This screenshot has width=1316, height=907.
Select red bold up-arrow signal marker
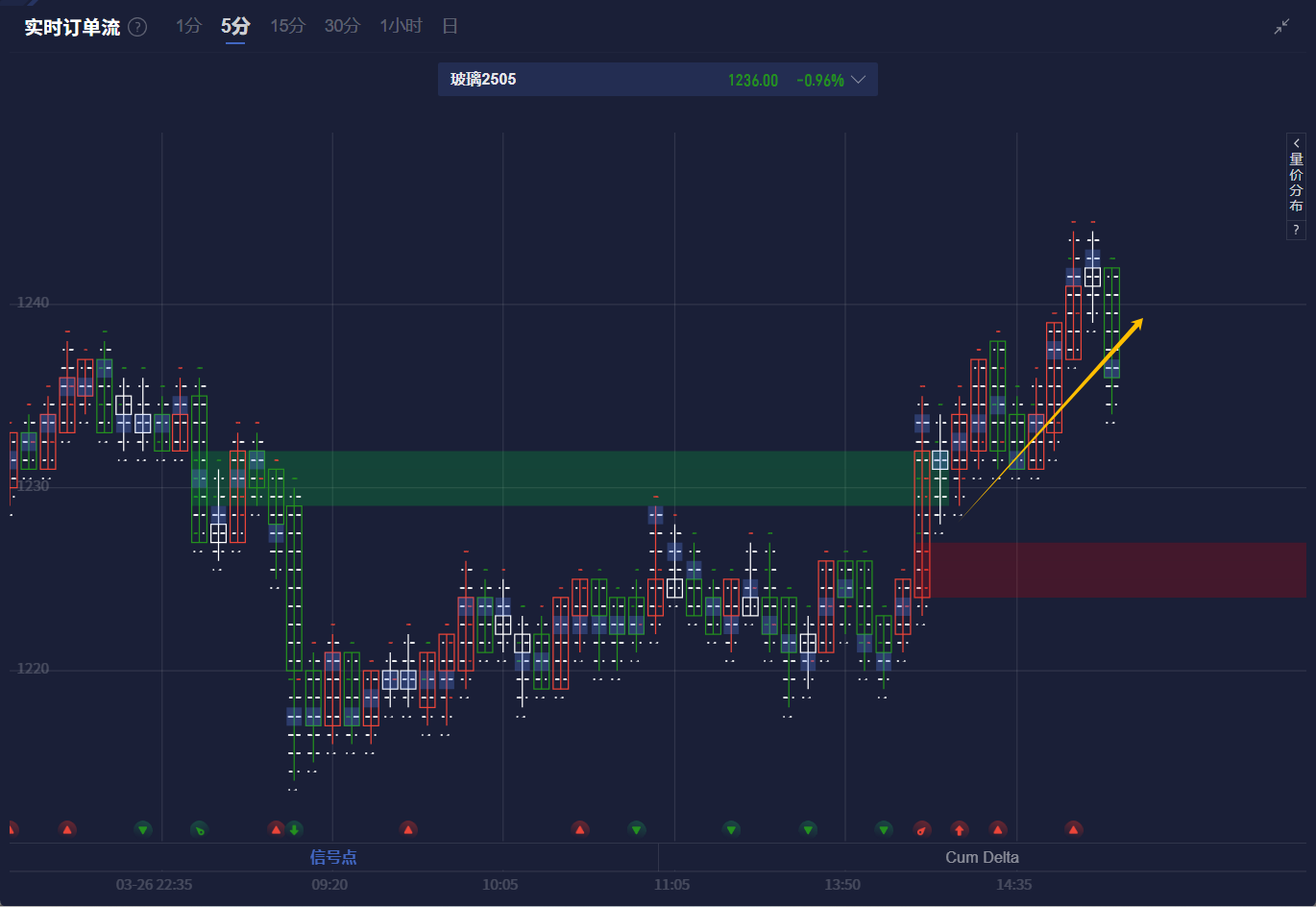pos(960,829)
